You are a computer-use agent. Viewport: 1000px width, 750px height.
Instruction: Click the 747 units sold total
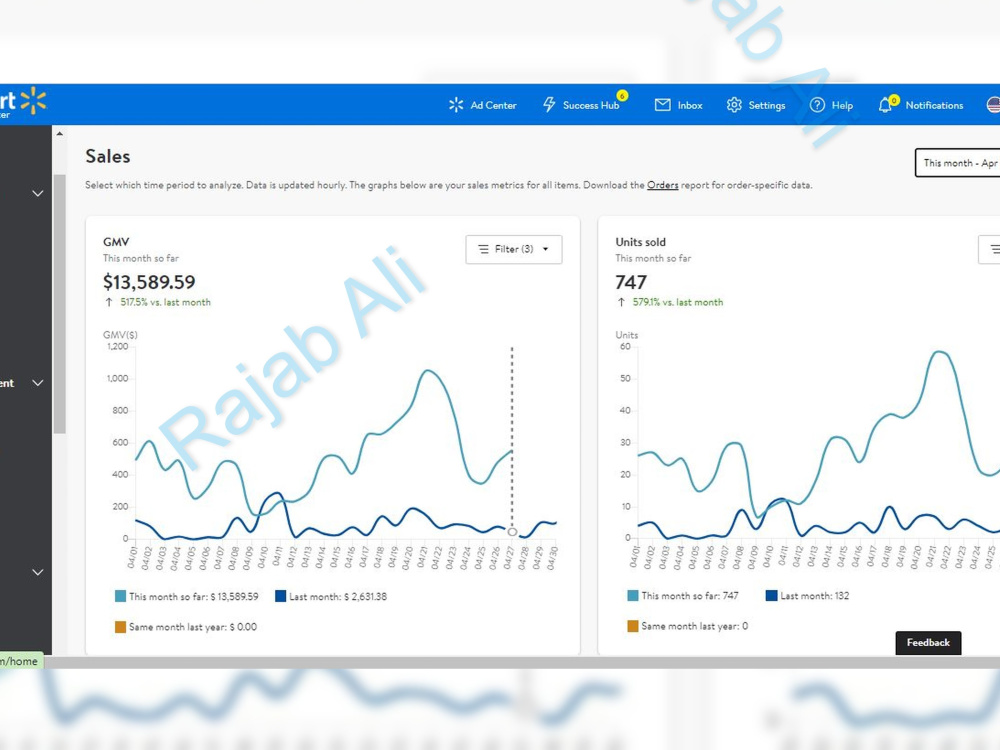(631, 282)
